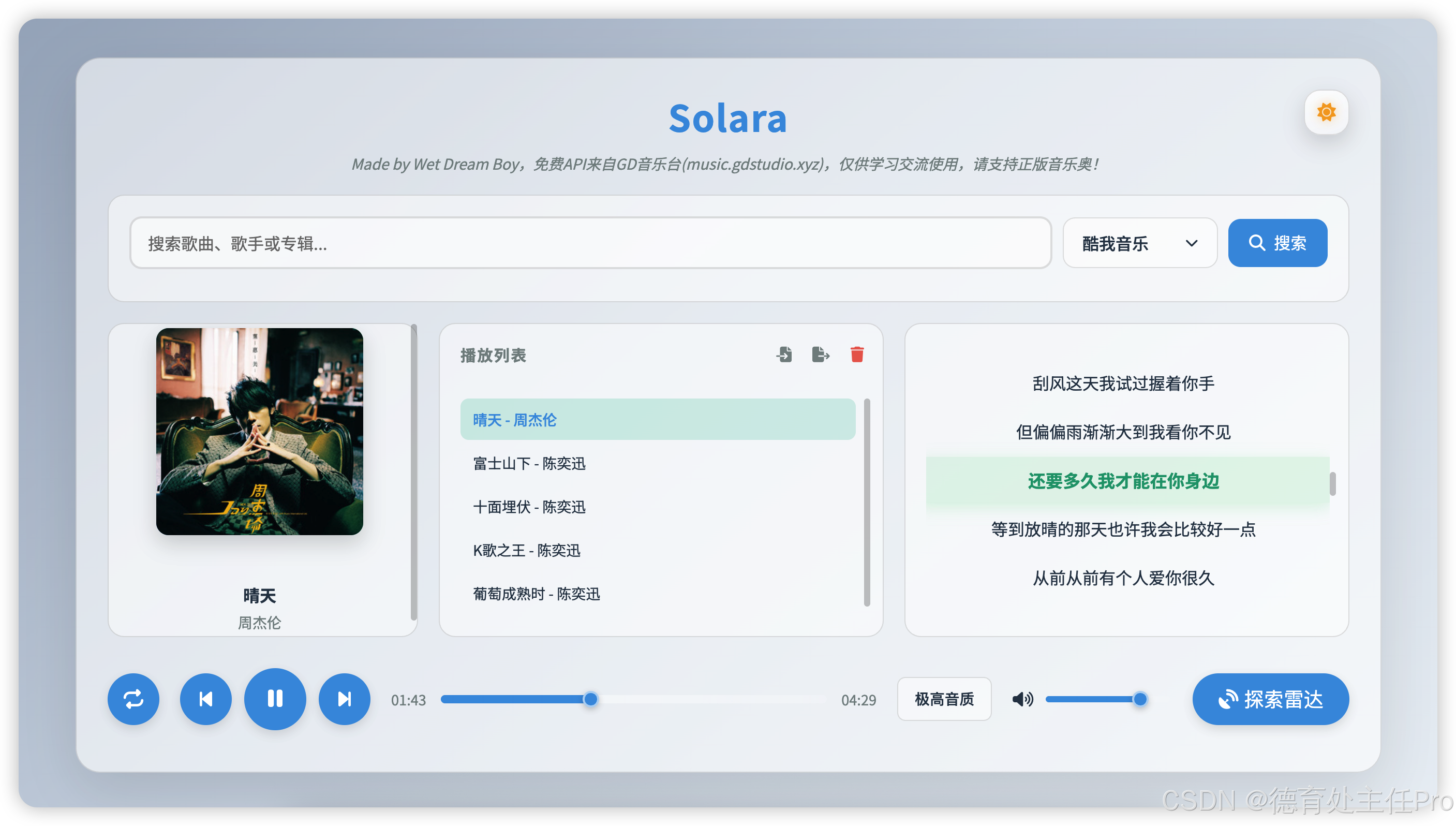
Task: Skip to the next track
Action: [344, 699]
